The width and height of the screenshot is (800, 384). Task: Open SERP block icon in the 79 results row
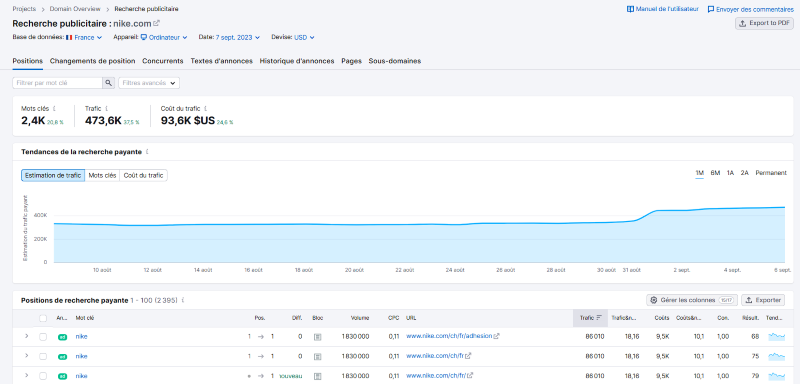(x=317, y=376)
